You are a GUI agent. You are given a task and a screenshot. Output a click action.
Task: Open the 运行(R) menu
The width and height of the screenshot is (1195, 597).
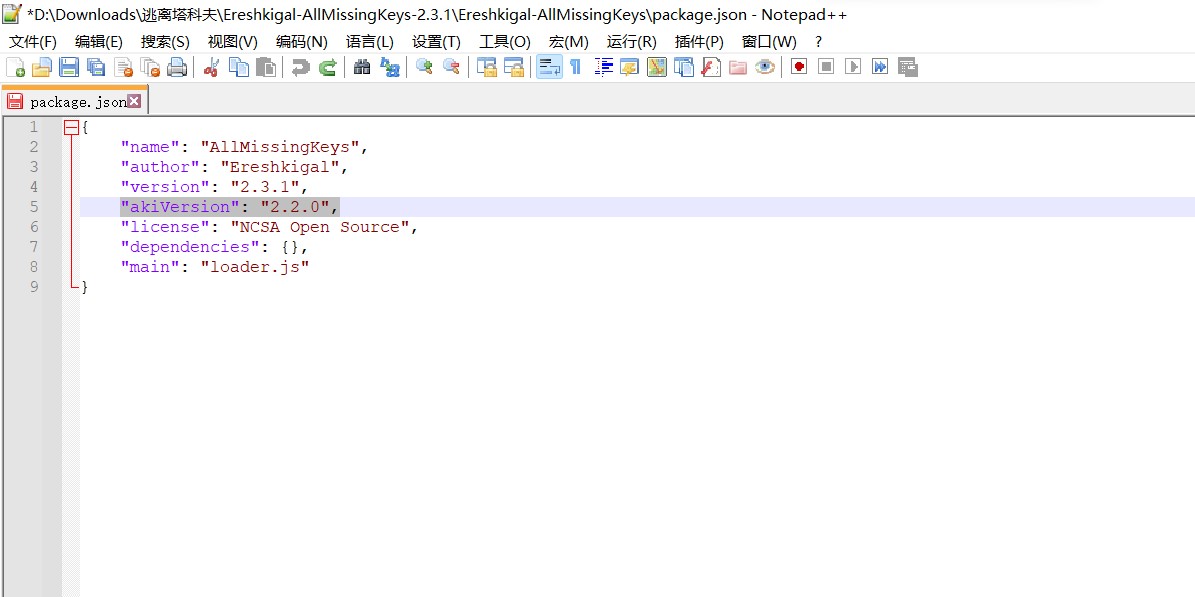[x=632, y=42]
